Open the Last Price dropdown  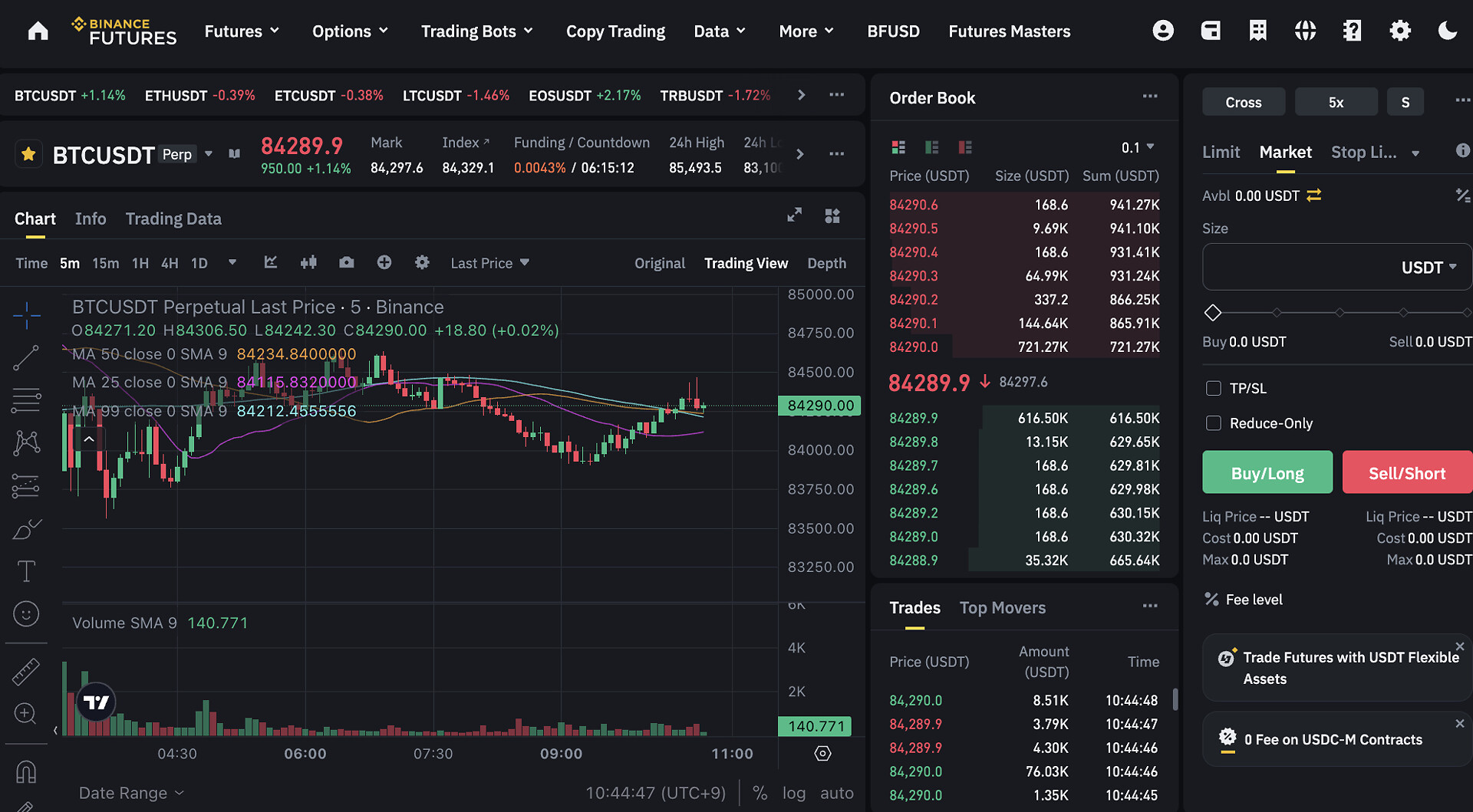[x=489, y=263]
